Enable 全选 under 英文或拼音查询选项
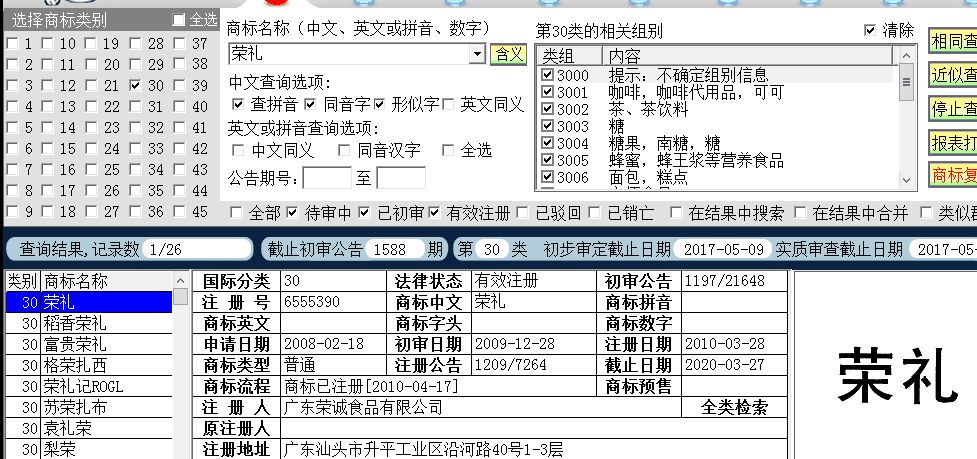 pos(448,150)
